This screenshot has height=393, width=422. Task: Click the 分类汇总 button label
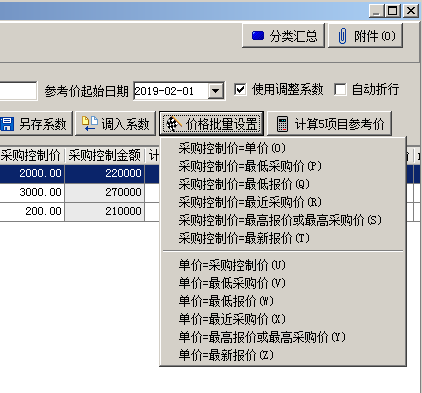tap(293, 36)
